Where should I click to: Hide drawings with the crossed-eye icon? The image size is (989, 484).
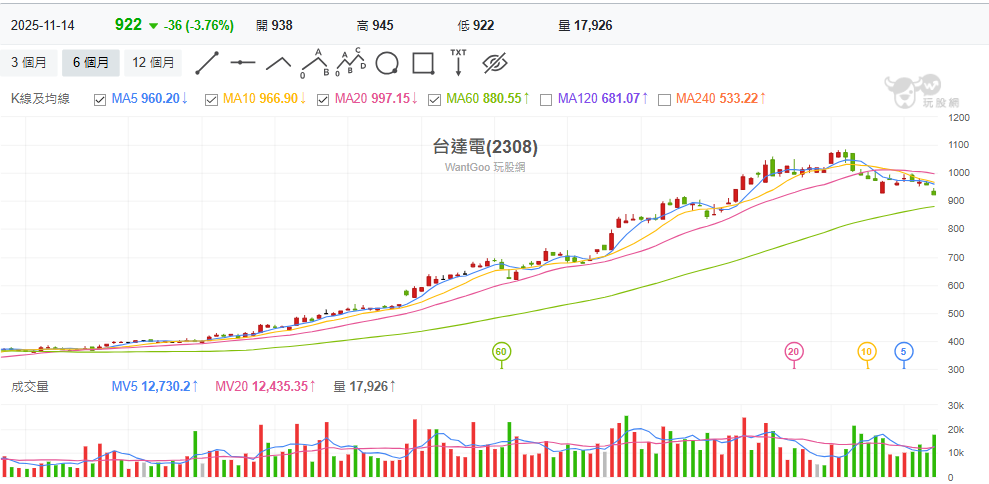pyautogui.click(x=496, y=63)
